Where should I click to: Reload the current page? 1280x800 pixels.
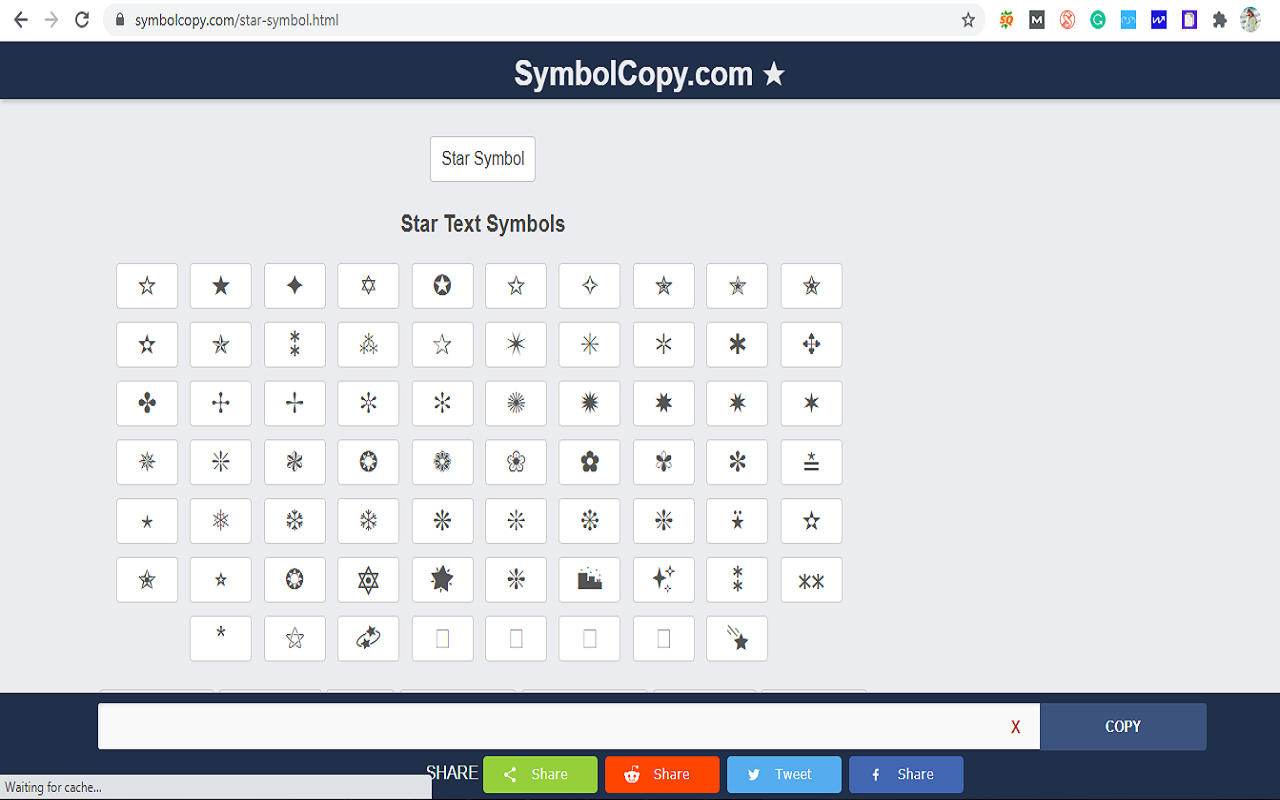[x=81, y=18]
